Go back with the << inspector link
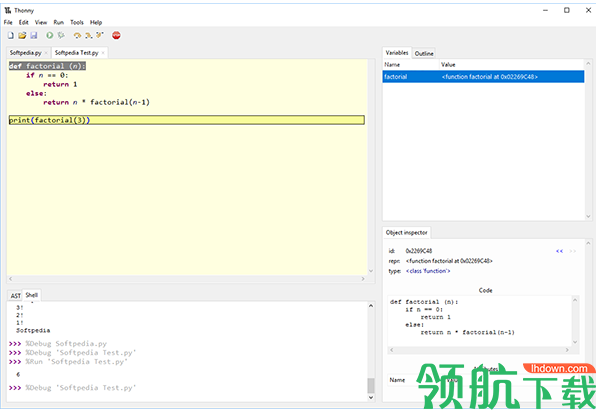Image resolution: width=596 pixels, height=416 pixels. click(x=560, y=251)
